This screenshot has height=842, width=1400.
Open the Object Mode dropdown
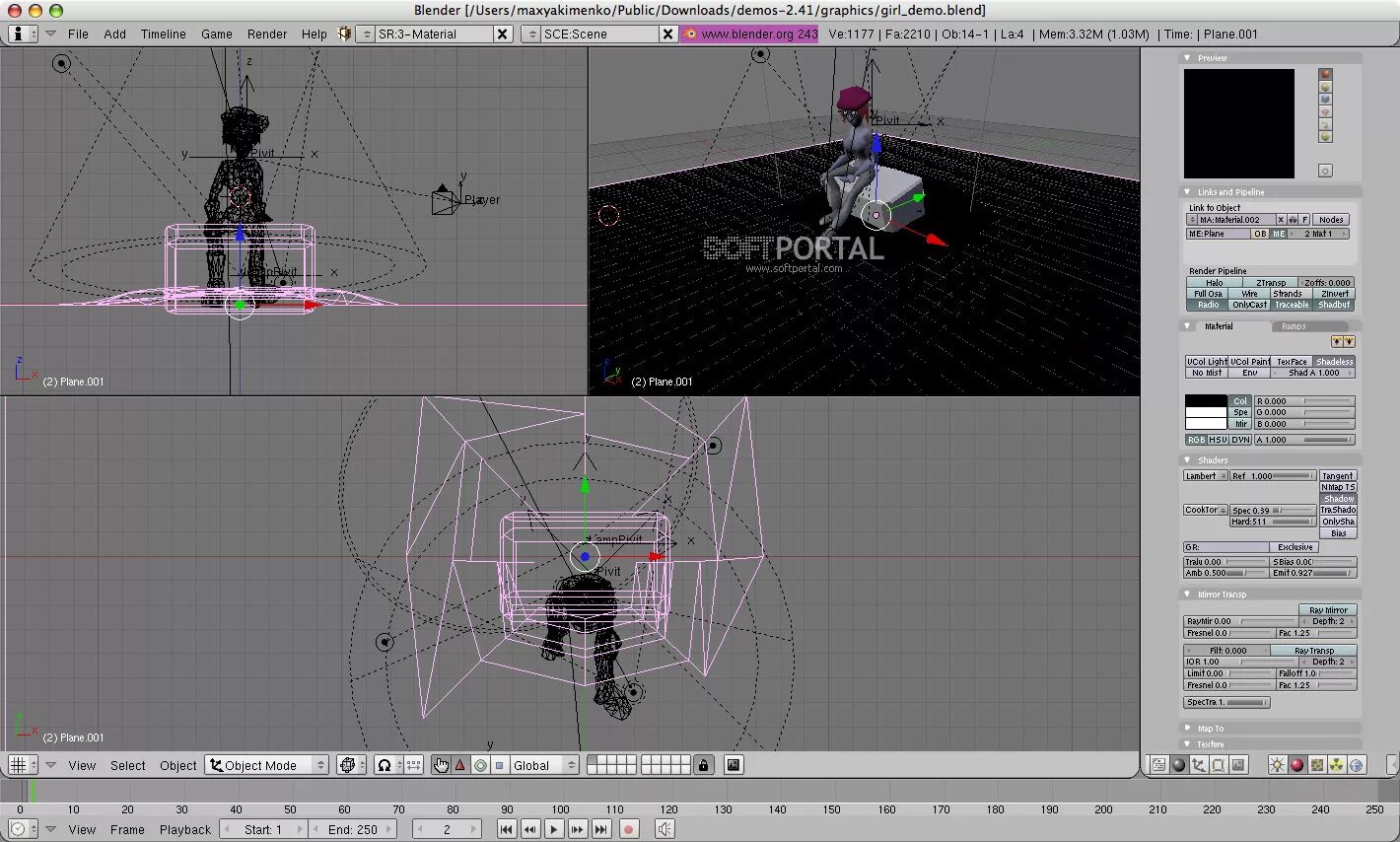pyautogui.click(x=266, y=765)
